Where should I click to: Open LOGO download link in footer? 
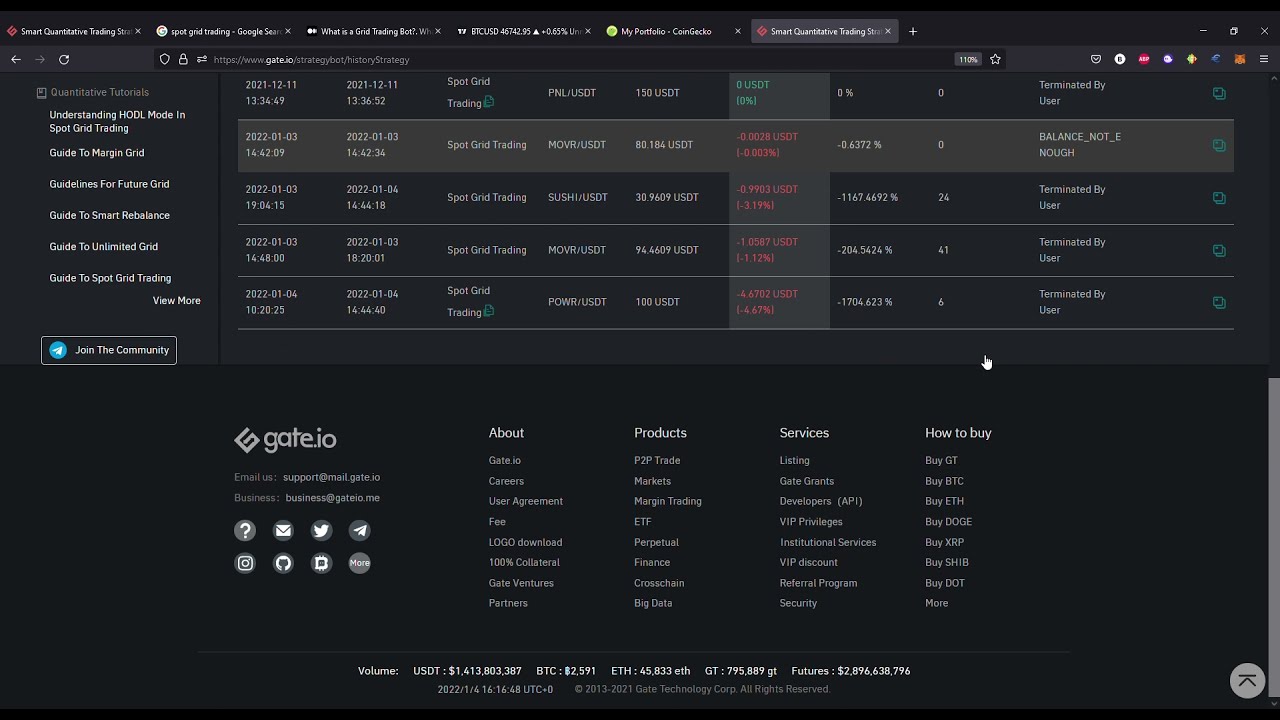pyautogui.click(x=526, y=542)
